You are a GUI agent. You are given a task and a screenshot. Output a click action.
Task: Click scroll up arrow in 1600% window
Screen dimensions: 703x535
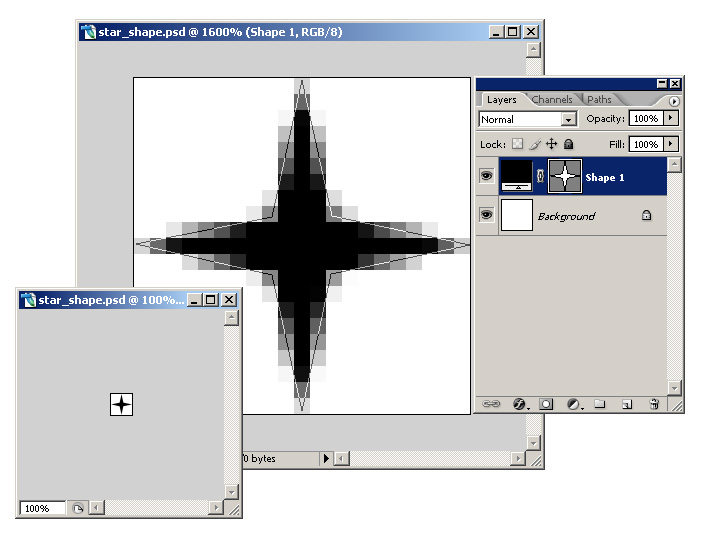533,49
